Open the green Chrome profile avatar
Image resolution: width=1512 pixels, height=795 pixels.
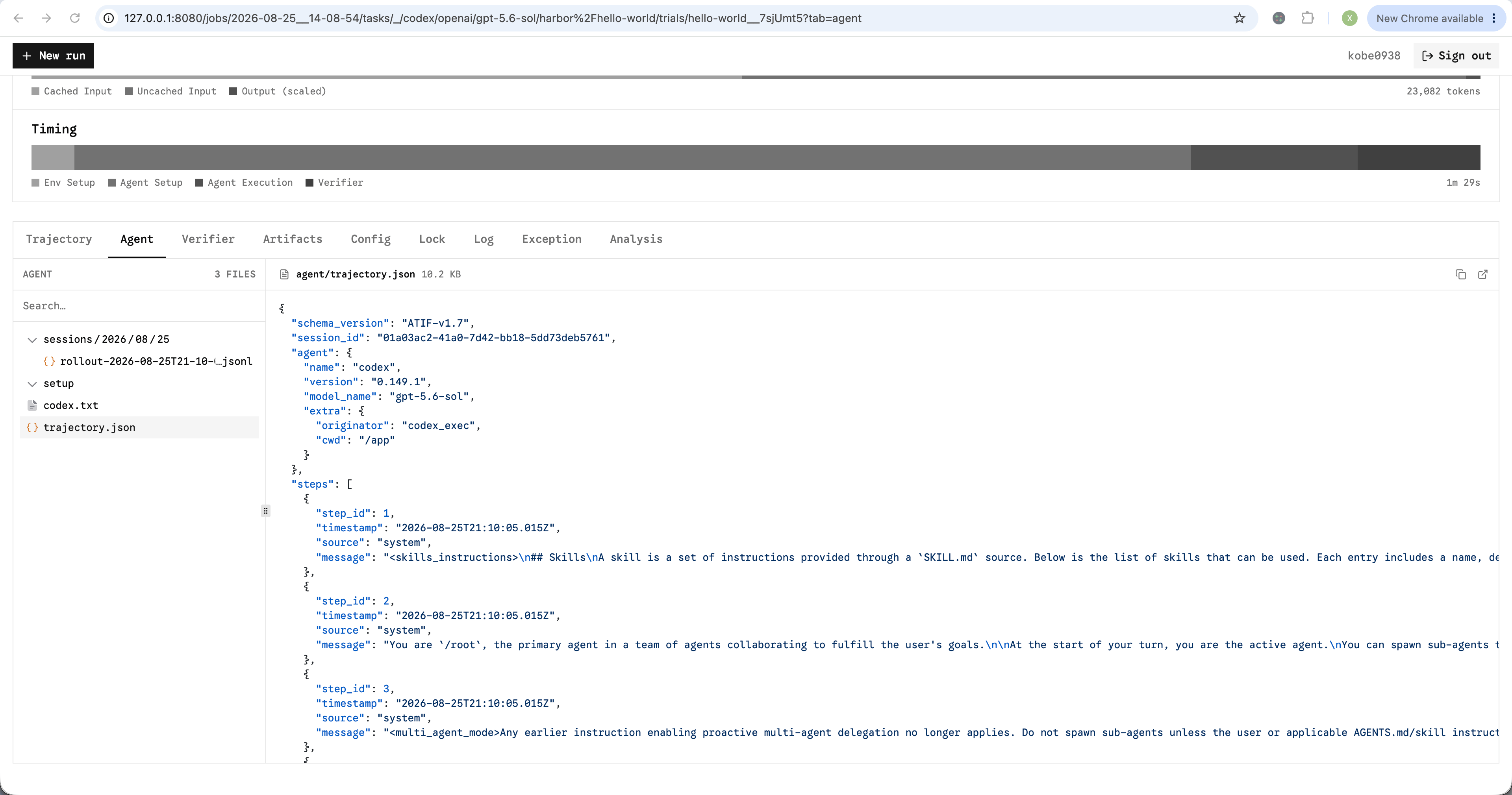pos(1349,18)
